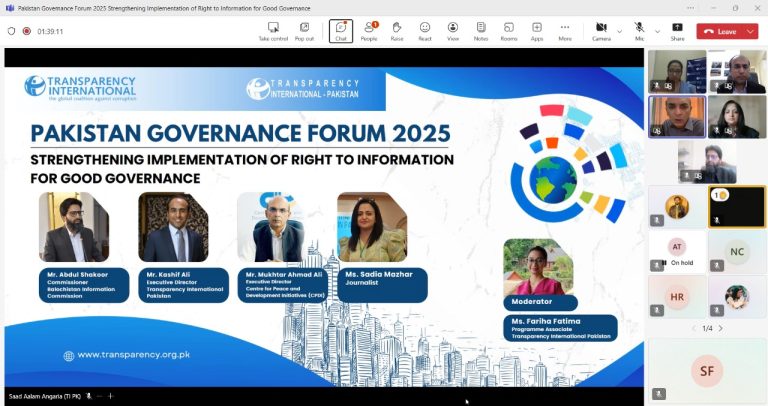This screenshot has height=406, width=768.
Task: Click Take control button
Action: coord(273,30)
